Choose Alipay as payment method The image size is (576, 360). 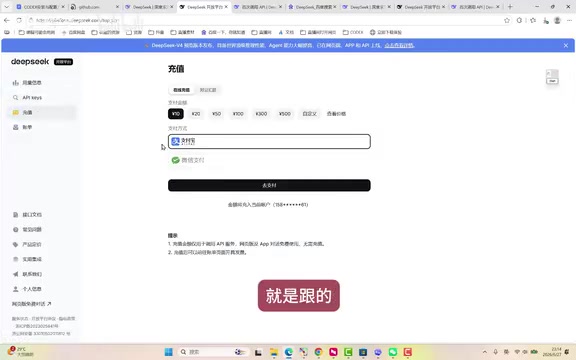(269, 141)
